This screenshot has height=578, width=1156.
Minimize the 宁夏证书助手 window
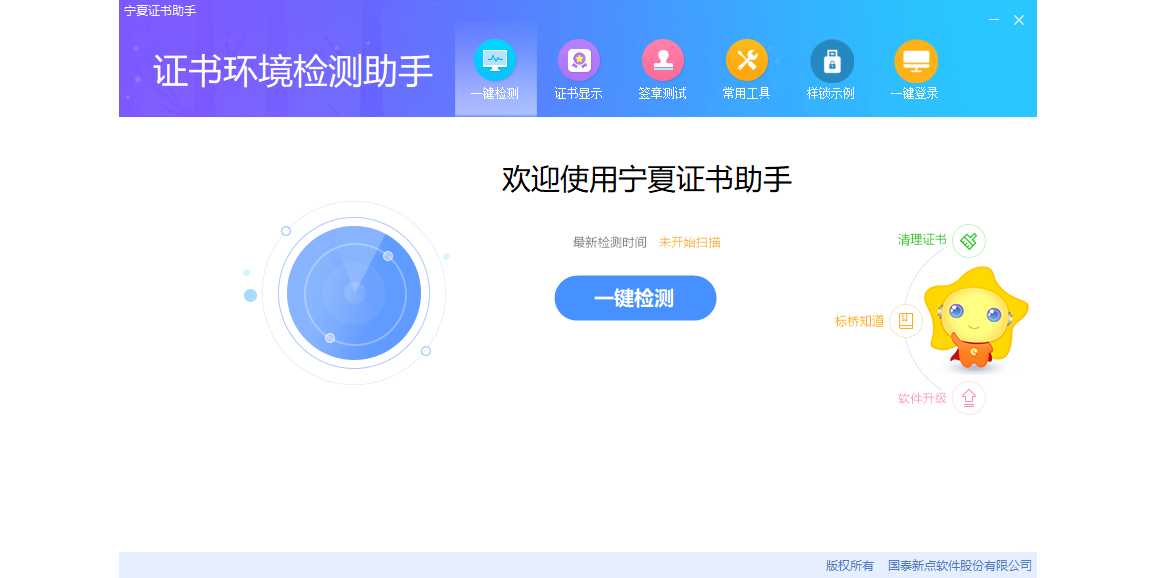click(x=993, y=20)
